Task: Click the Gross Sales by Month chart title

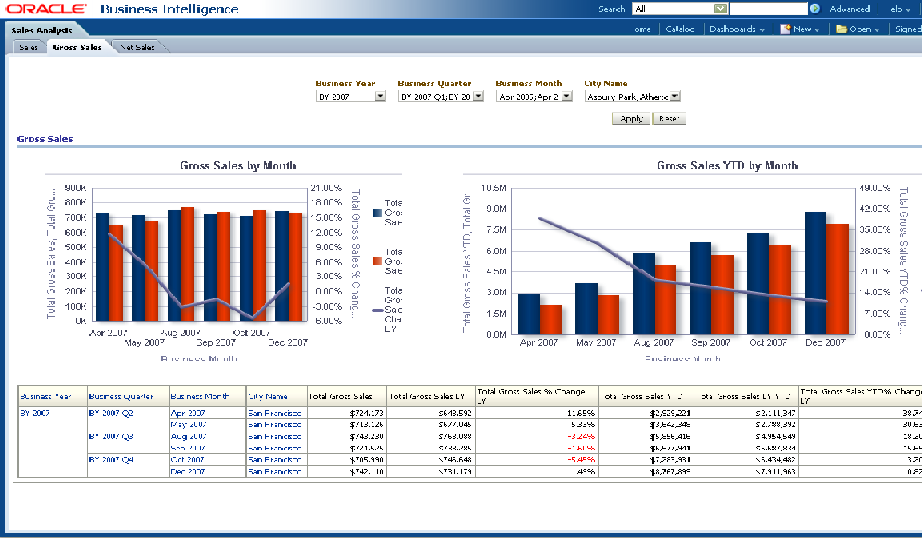Action: pos(238,166)
